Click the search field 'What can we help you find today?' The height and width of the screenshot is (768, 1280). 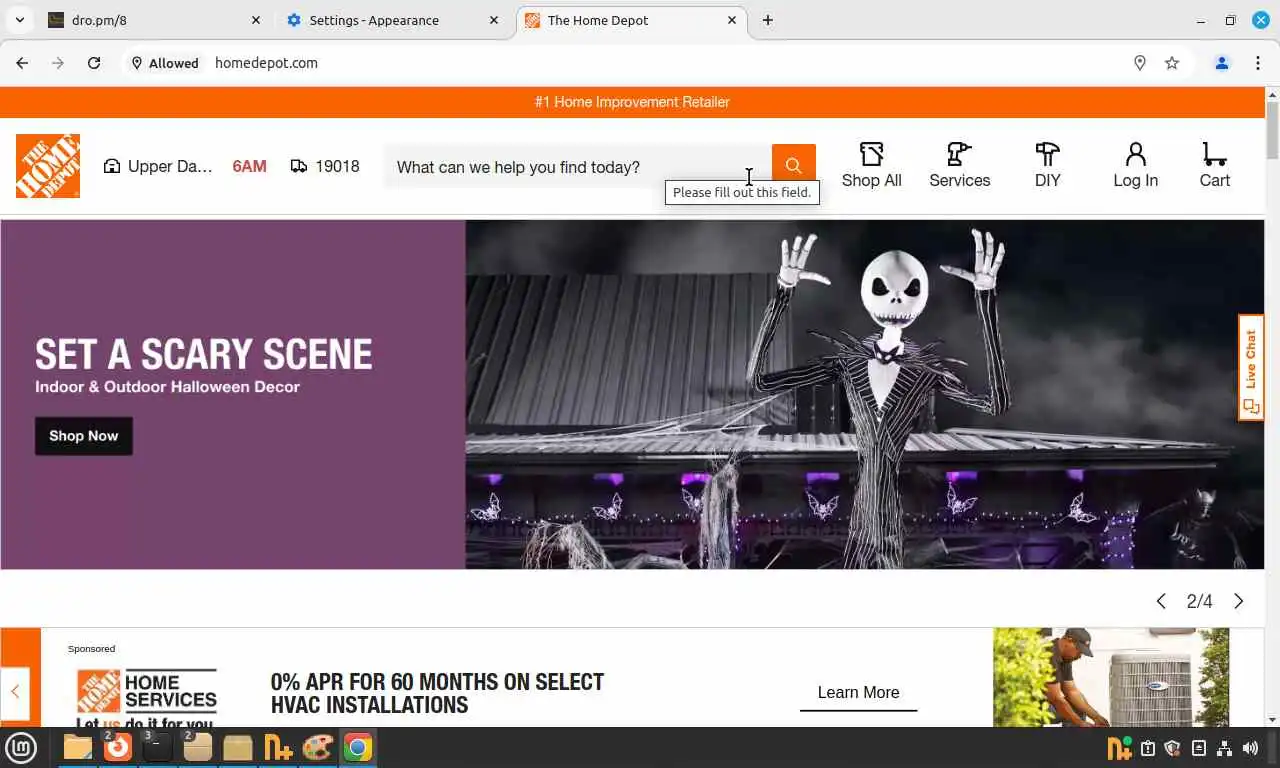point(578,167)
